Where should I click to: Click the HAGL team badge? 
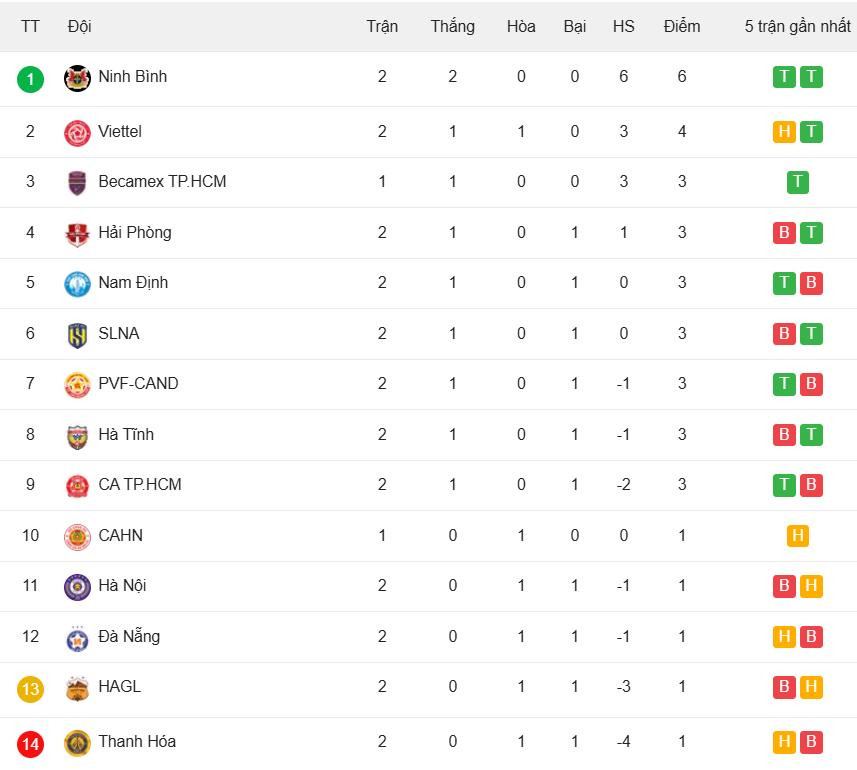click(x=77, y=688)
